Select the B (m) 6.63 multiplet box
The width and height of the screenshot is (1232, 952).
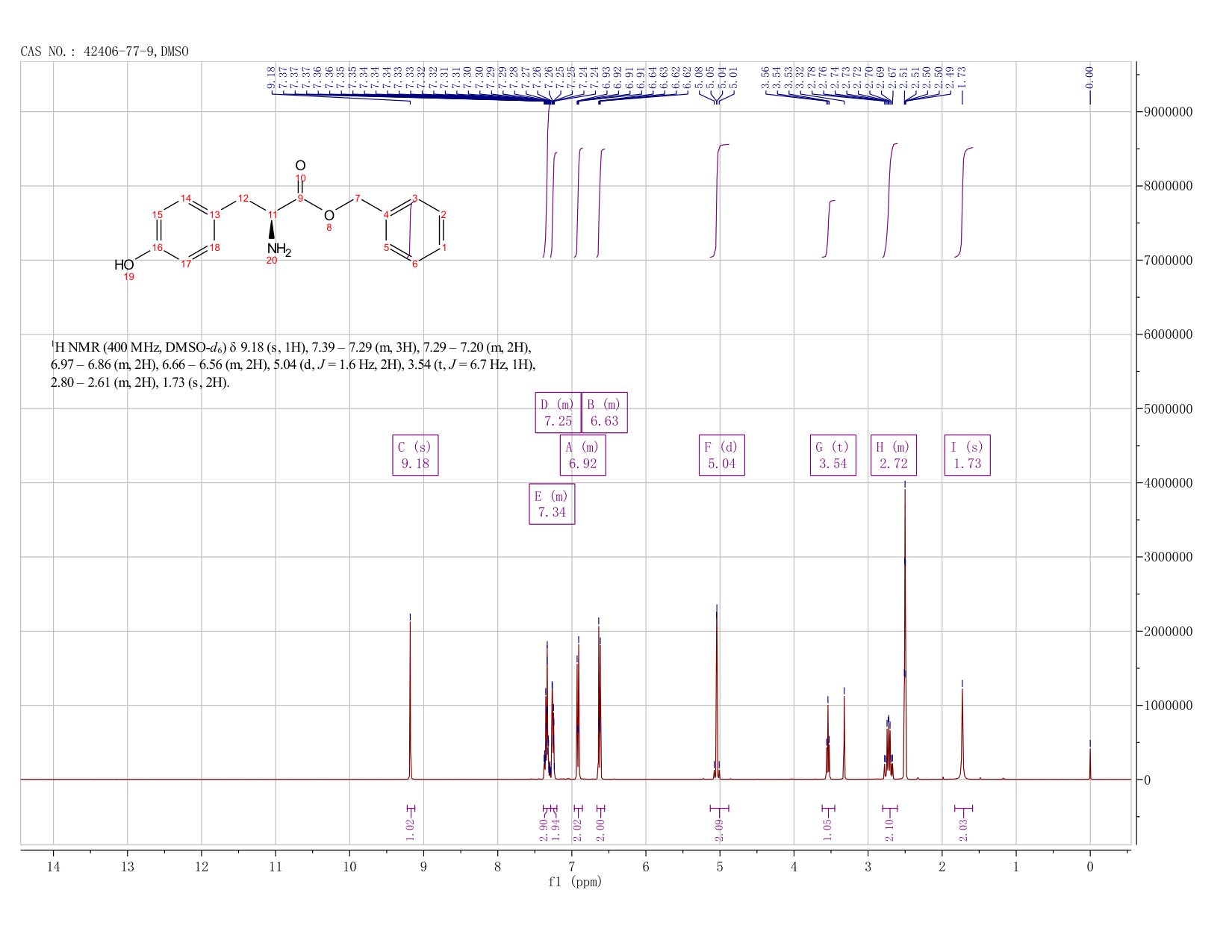604,412
